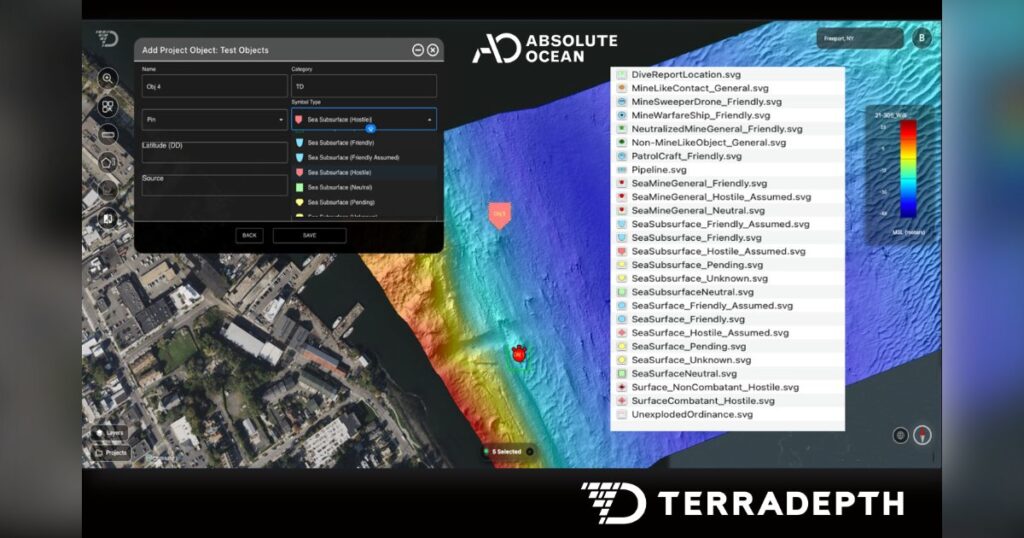Open the Layers panel button
Screen dimensions: 1024x538
click(x=110, y=433)
